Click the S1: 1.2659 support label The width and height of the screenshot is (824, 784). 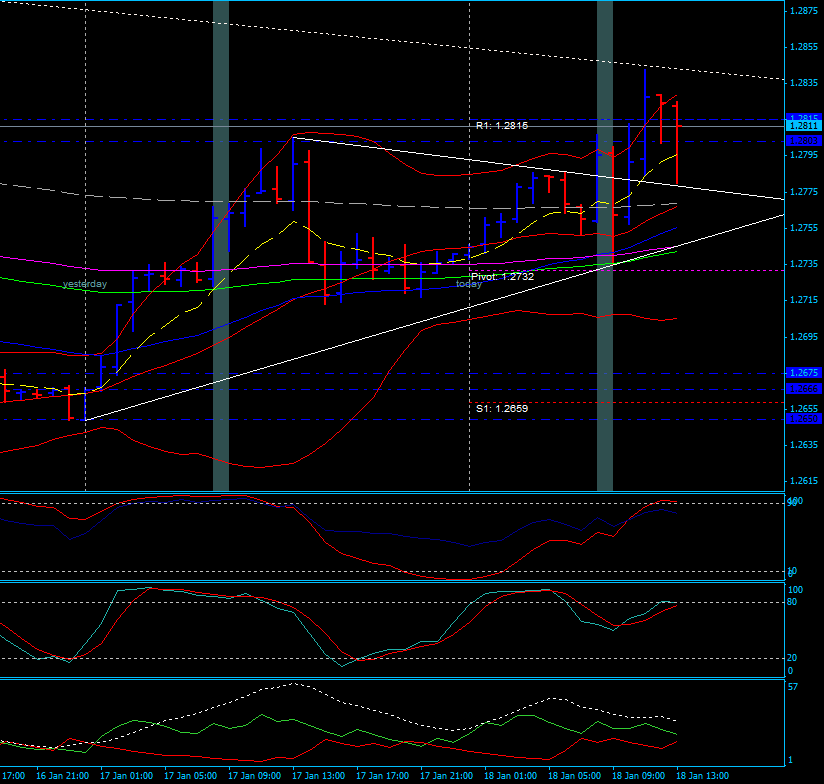click(x=501, y=408)
